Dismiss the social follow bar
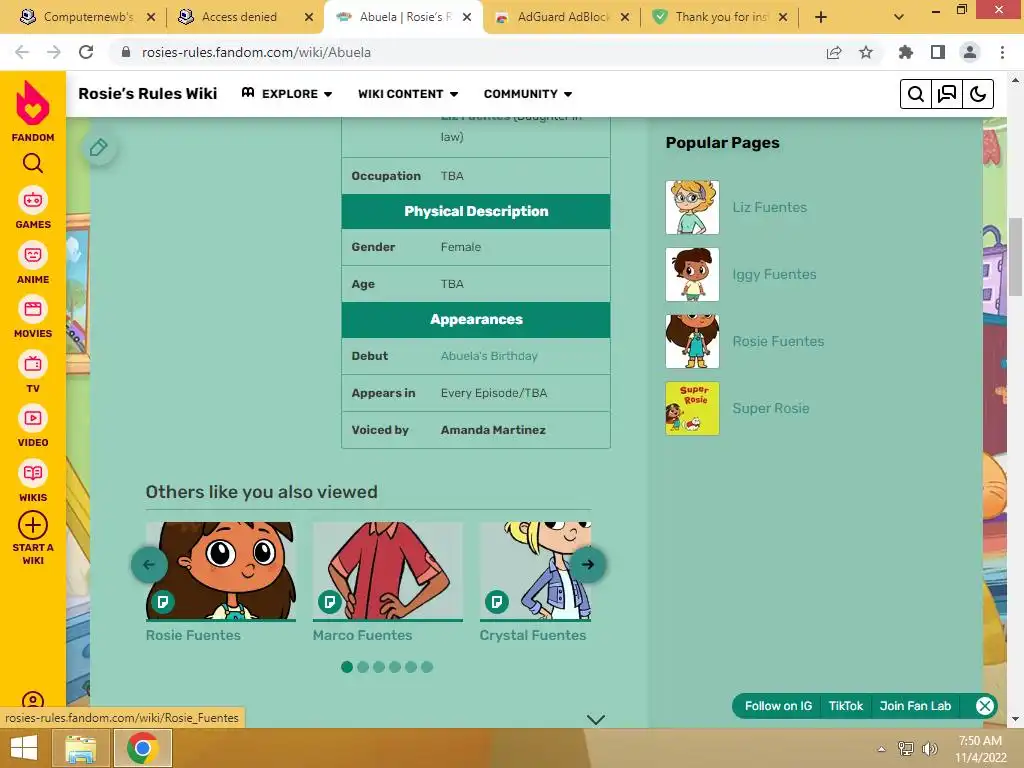 coord(984,706)
